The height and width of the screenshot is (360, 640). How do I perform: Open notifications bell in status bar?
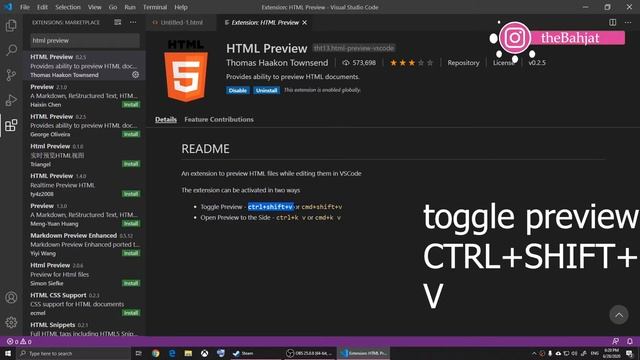[x=630, y=341]
